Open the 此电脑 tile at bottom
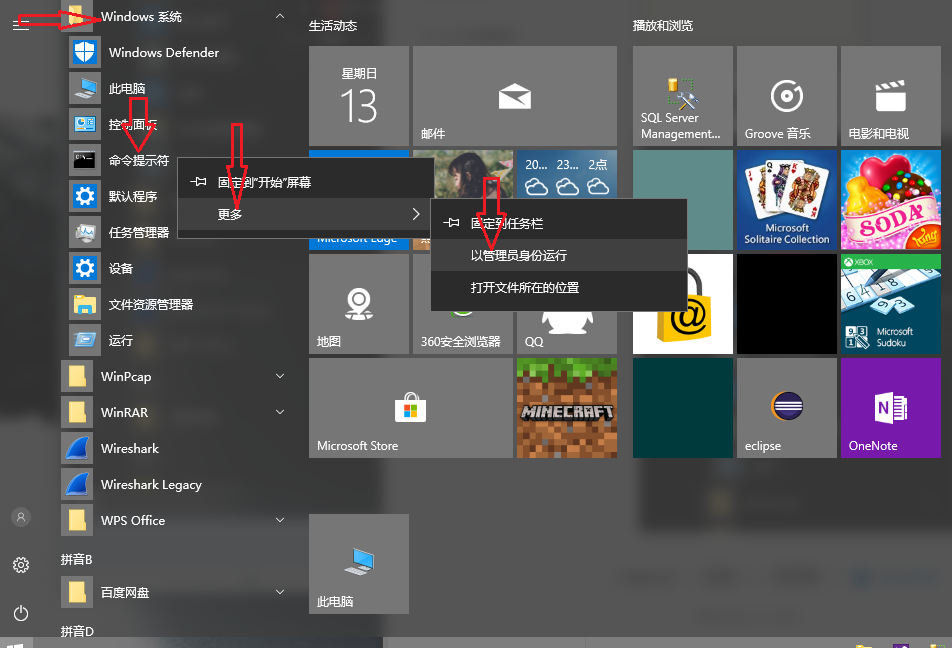The image size is (952, 648). click(359, 564)
